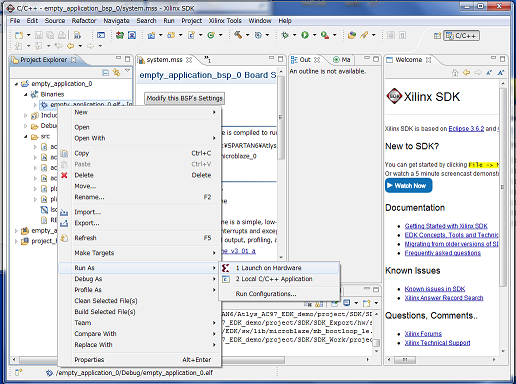The image size is (516, 384).
Task: Click the green Run toolbar icon
Action: [x=305, y=35]
